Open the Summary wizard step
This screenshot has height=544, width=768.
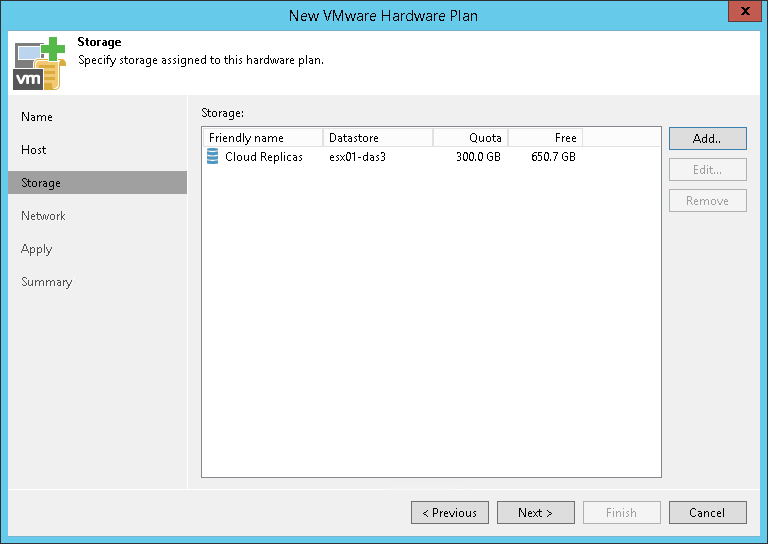[x=47, y=282]
